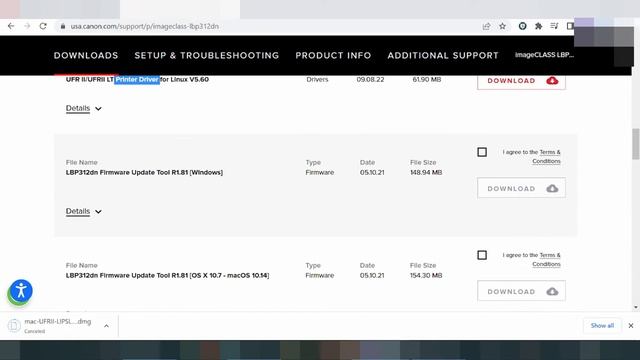Click the browser forward arrow

click(x=27, y=26)
